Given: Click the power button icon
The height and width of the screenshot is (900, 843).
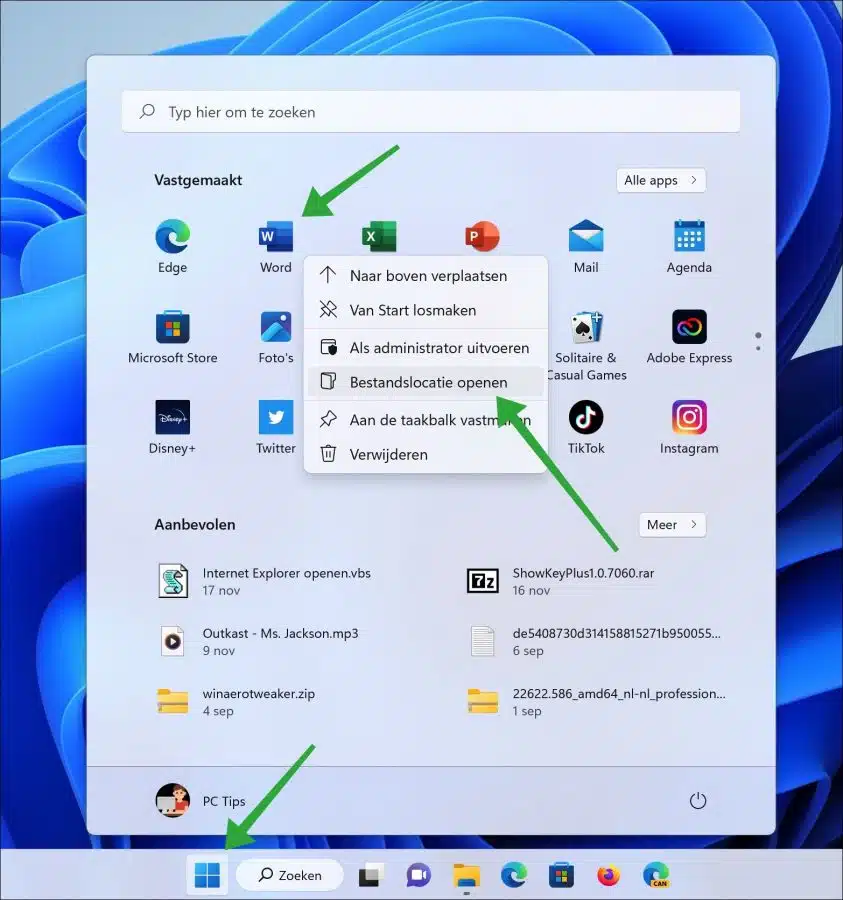Looking at the screenshot, I should [x=697, y=800].
